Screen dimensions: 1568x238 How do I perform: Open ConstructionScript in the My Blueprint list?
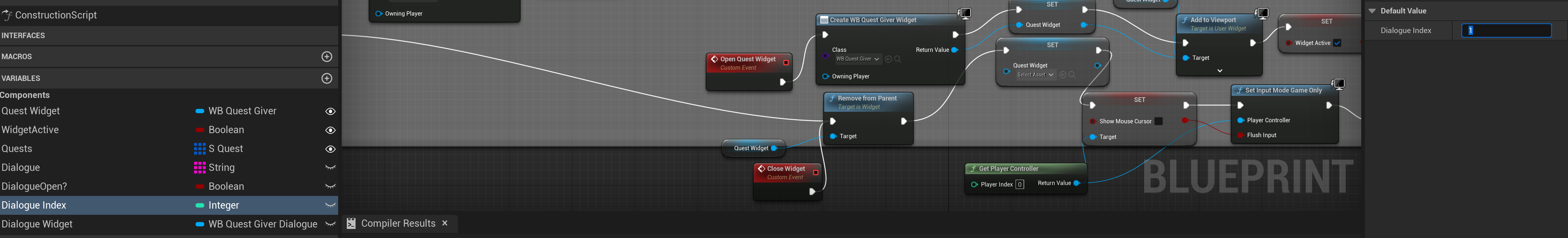pyautogui.click(x=56, y=15)
